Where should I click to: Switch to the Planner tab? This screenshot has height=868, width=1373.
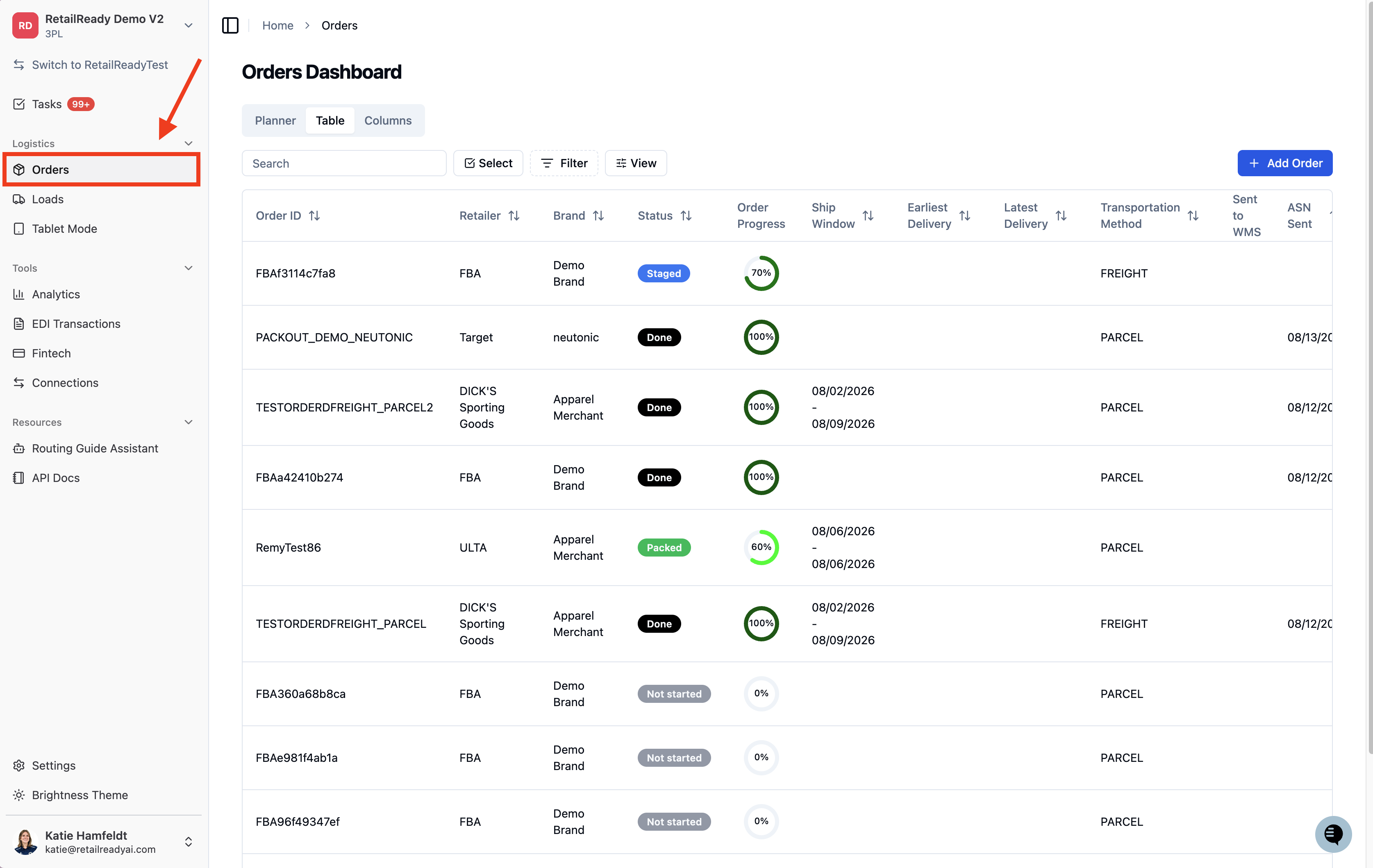[x=275, y=120]
